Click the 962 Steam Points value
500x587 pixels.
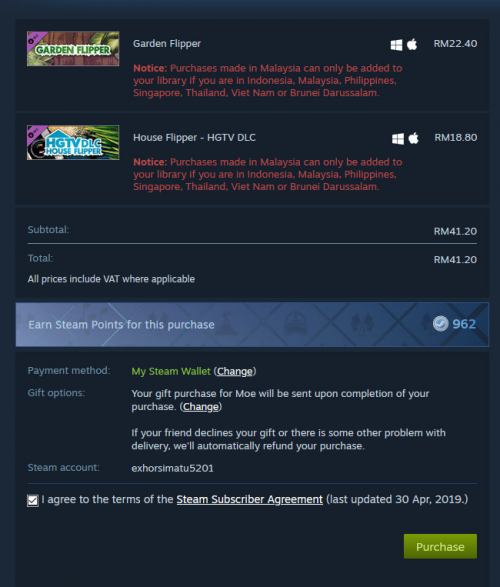pyautogui.click(x=464, y=324)
